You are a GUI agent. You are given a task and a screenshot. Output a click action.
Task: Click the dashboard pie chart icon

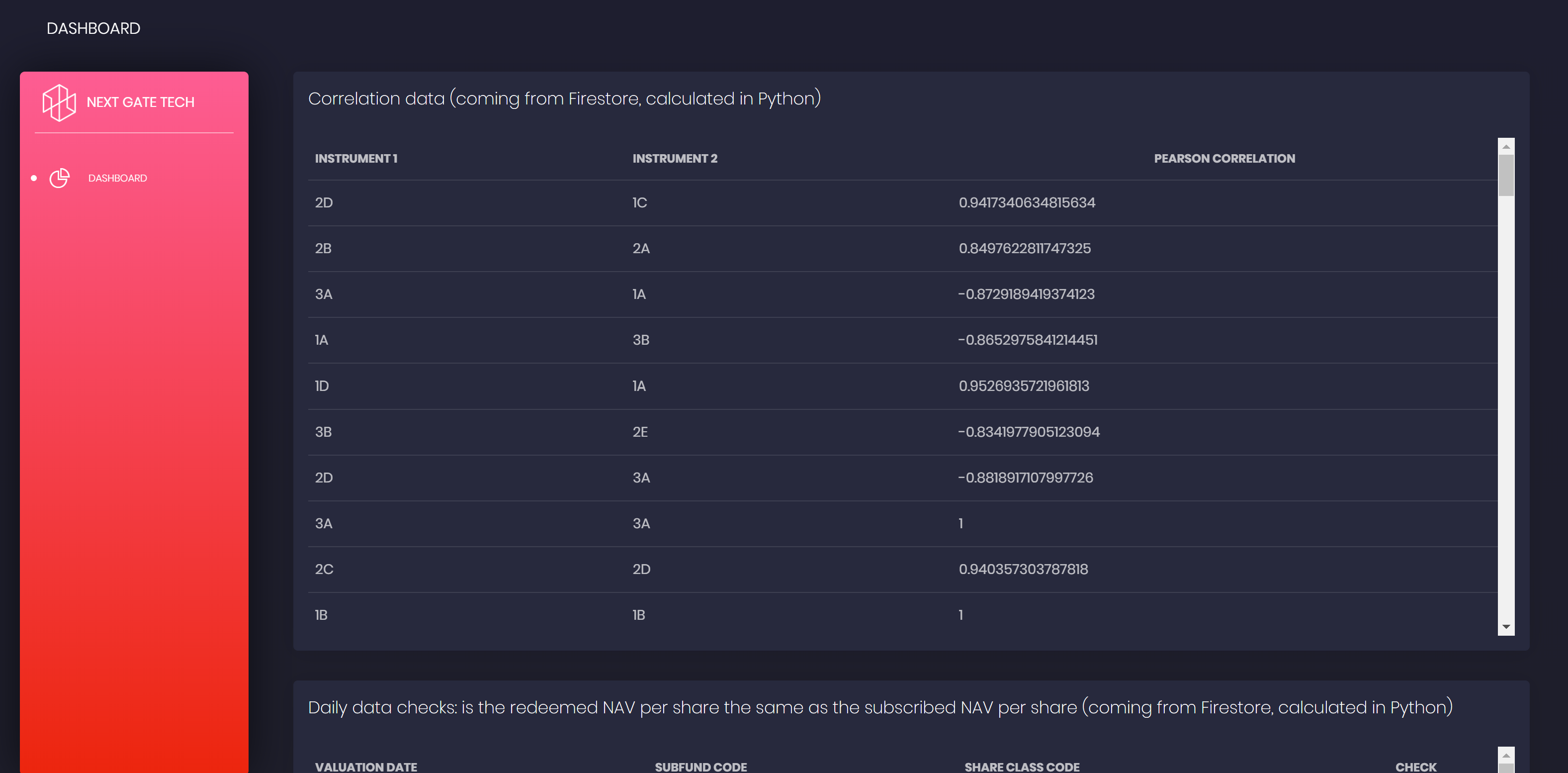[x=59, y=178]
